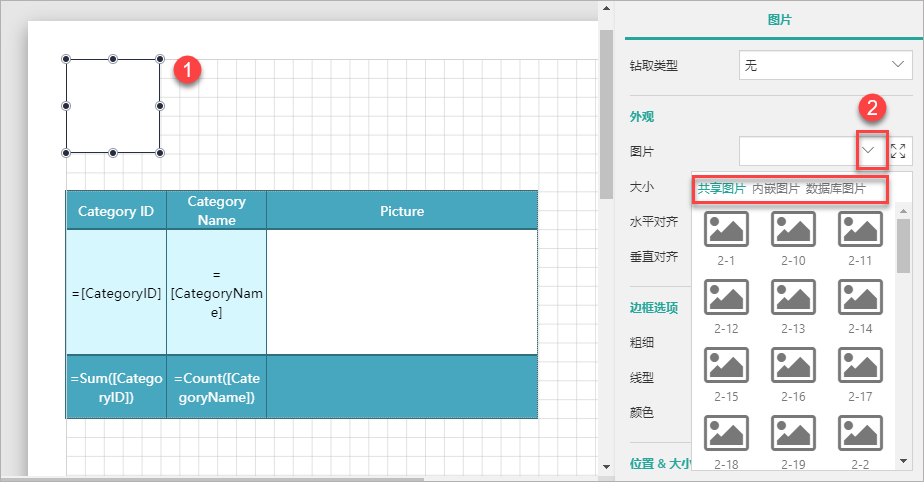Select the 2-12 image icon
This screenshot has height=482, width=924.
coord(726,297)
